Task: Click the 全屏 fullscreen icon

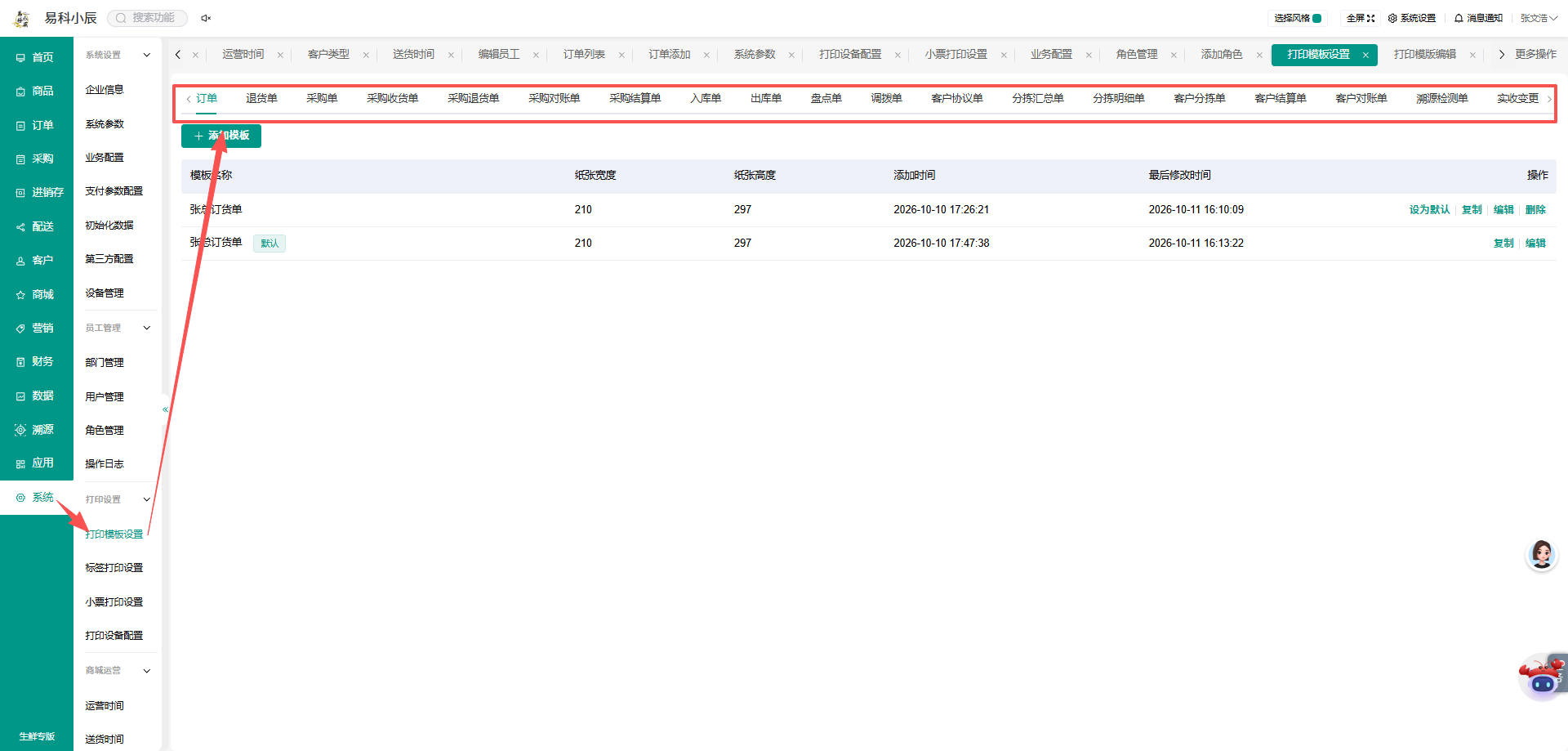Action: tap(1371, 18)
